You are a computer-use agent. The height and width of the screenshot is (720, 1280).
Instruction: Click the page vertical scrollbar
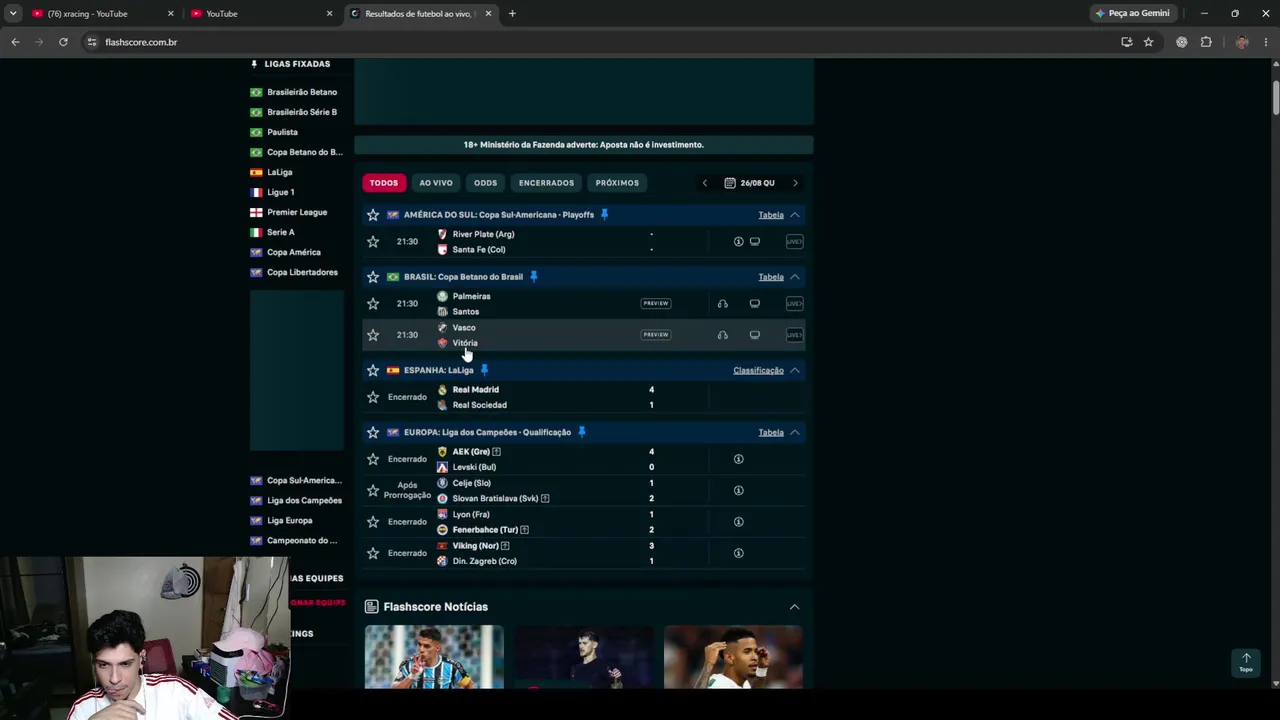pos(1275,96)
